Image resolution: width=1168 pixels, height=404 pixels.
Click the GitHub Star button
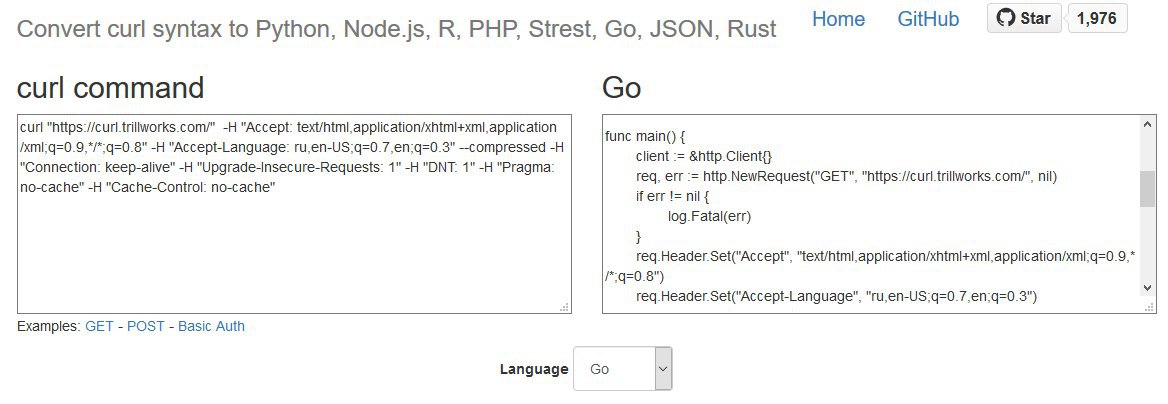pos(1023,19)
